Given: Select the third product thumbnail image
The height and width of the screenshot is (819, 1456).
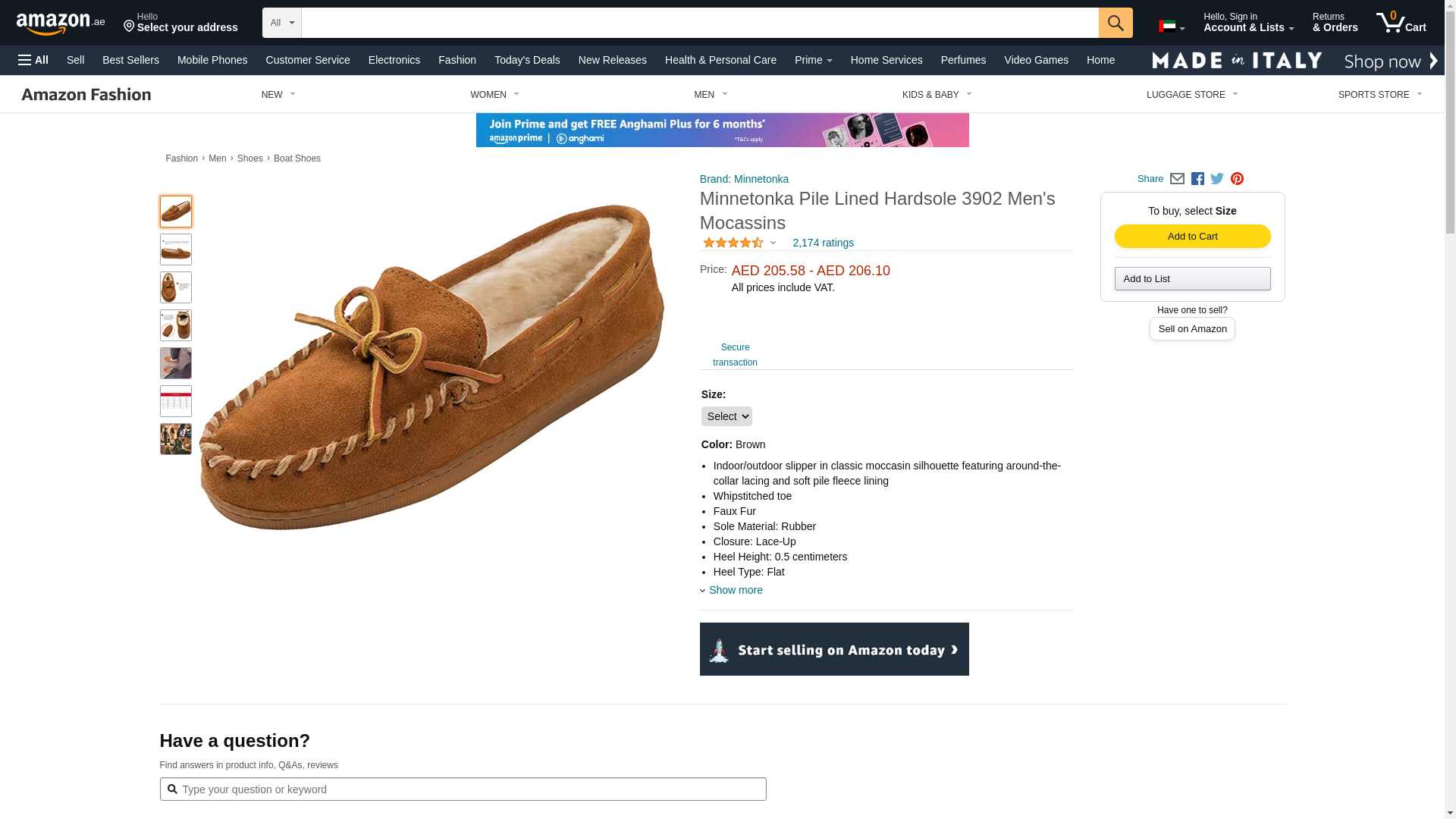Looking at the screenshot, I should (x=176, y=287).
